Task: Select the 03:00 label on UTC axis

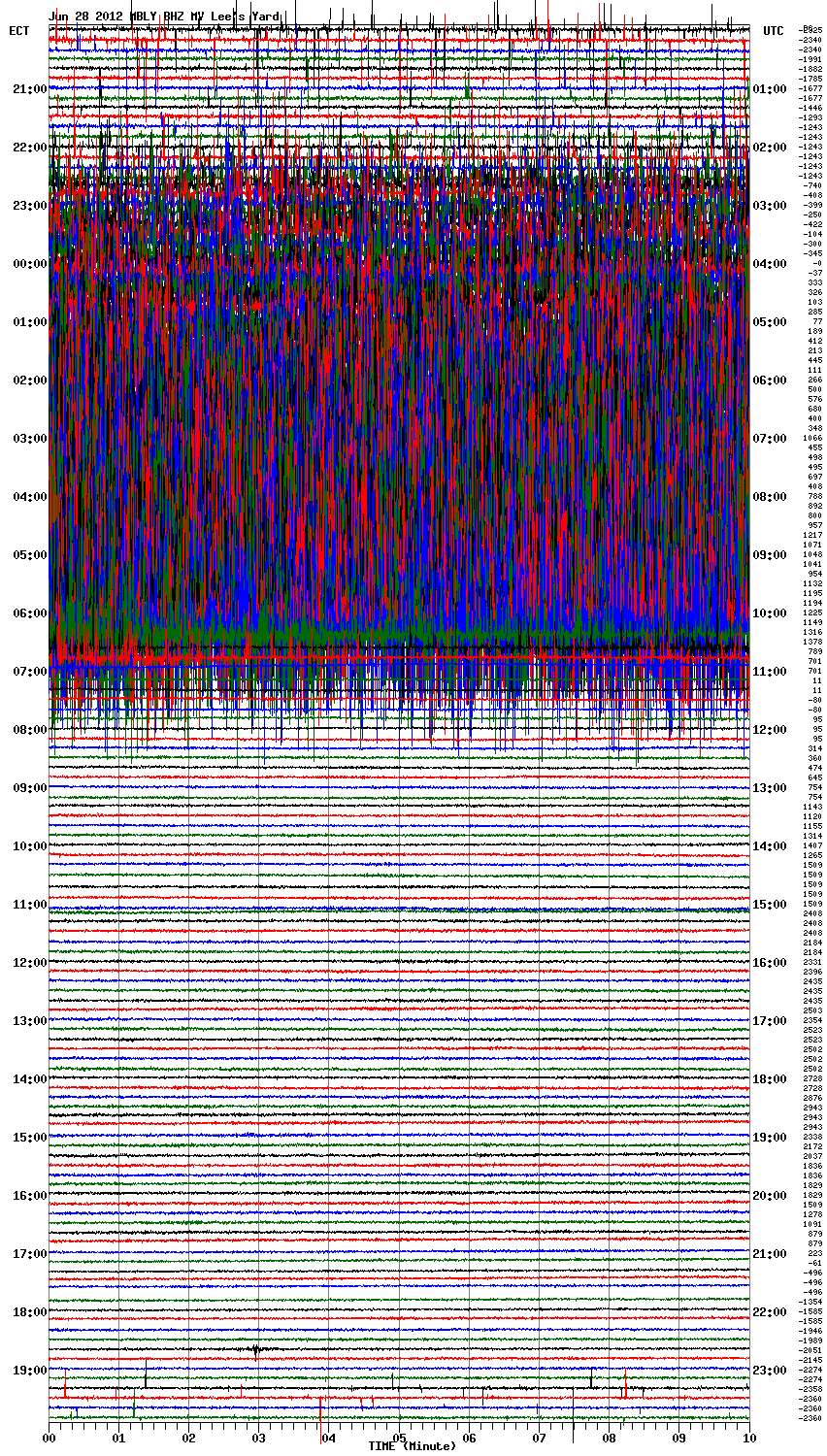Action: [769, 206]
